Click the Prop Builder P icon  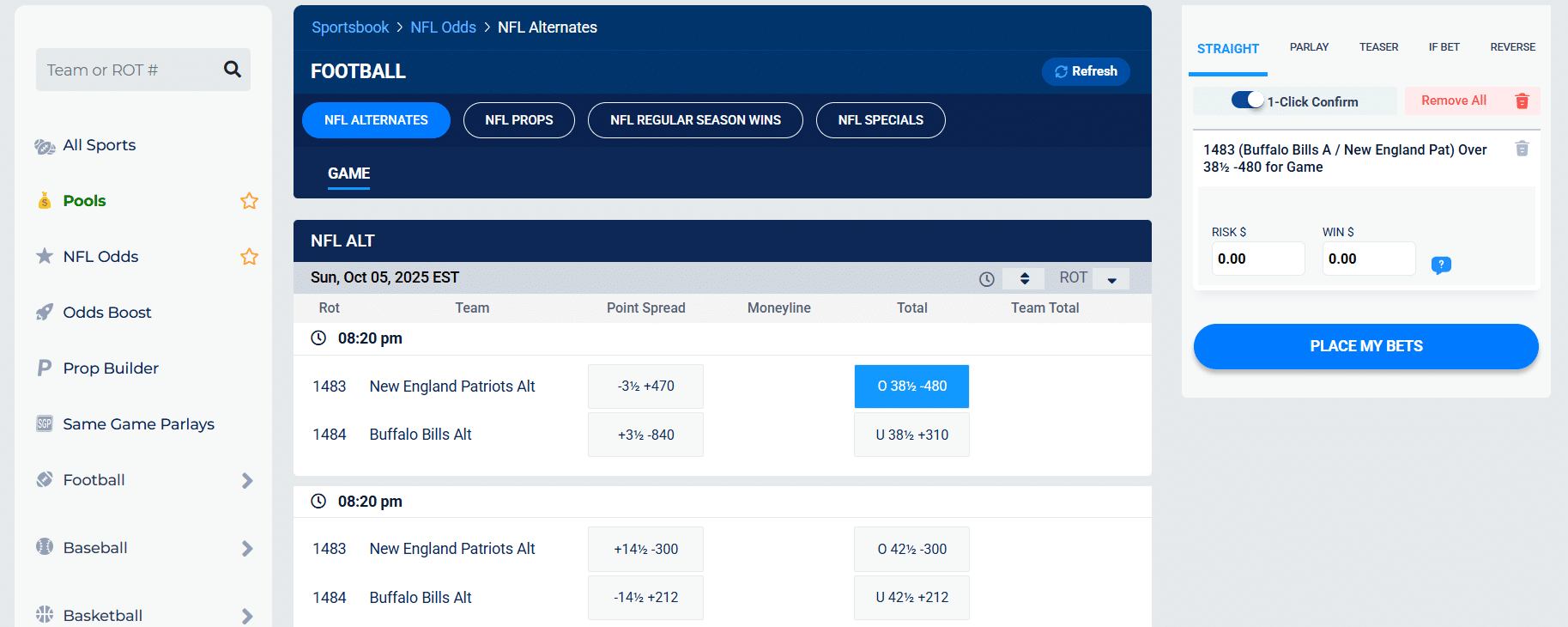(x=45, y=368)
